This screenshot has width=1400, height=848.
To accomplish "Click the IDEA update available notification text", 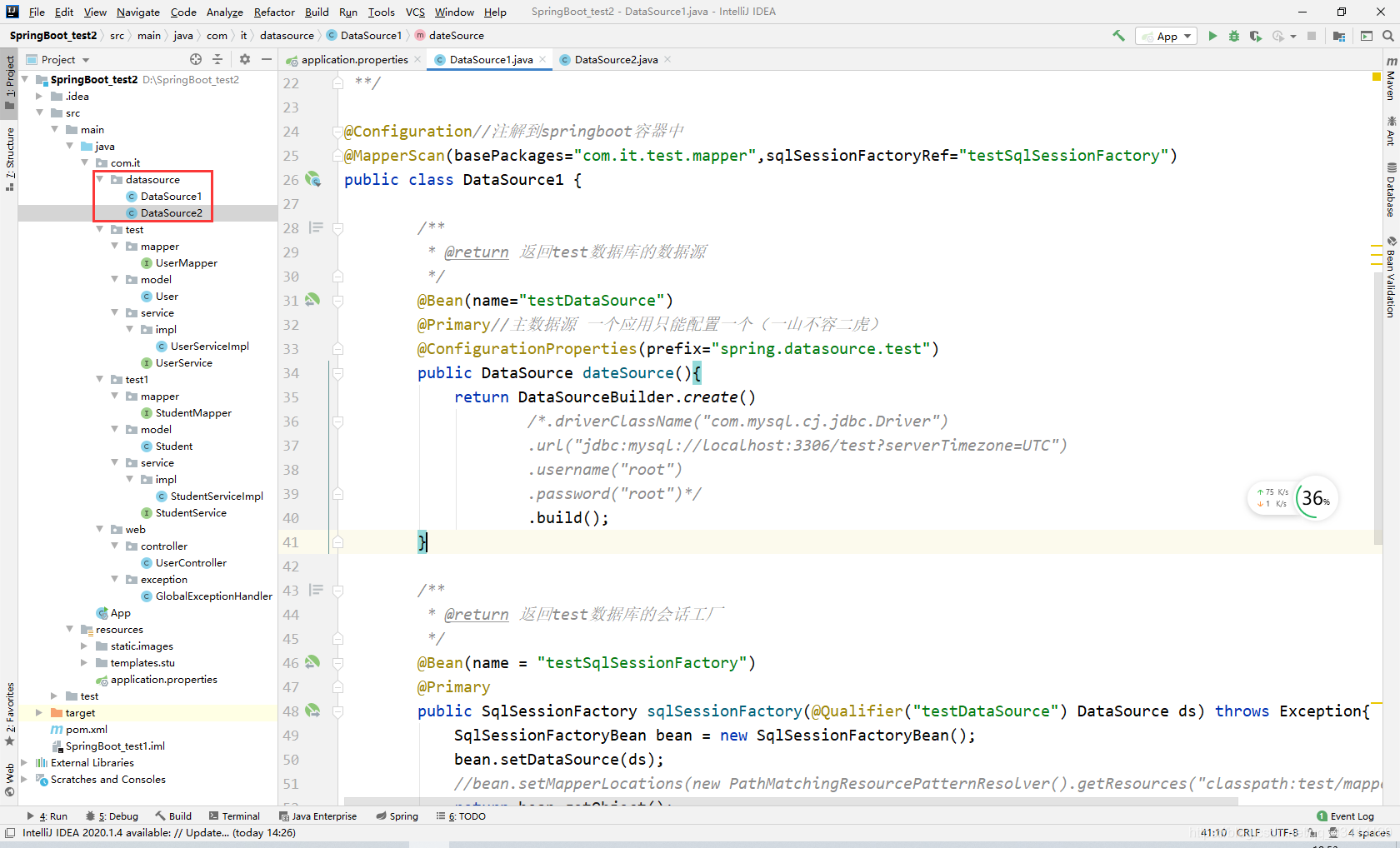I will click(159, 833).
